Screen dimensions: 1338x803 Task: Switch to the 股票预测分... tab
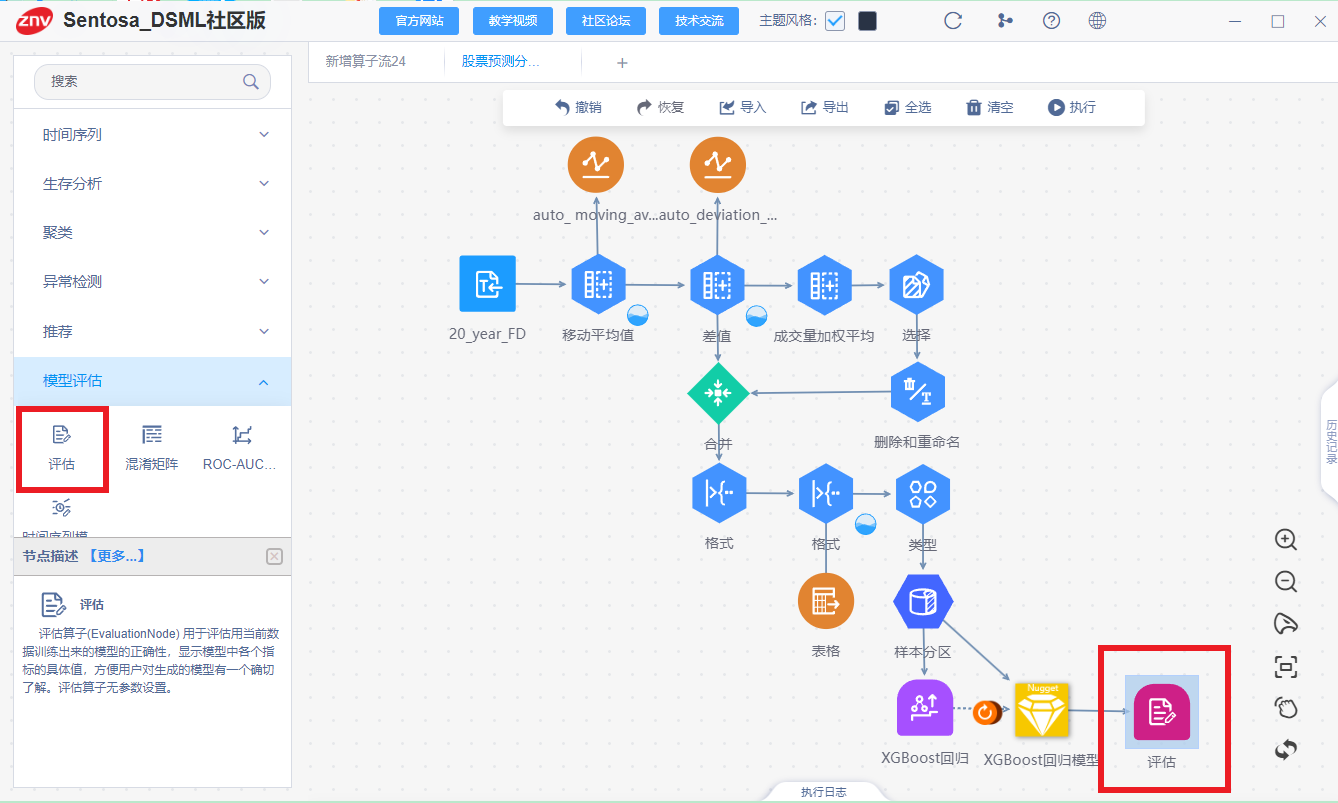500,62
